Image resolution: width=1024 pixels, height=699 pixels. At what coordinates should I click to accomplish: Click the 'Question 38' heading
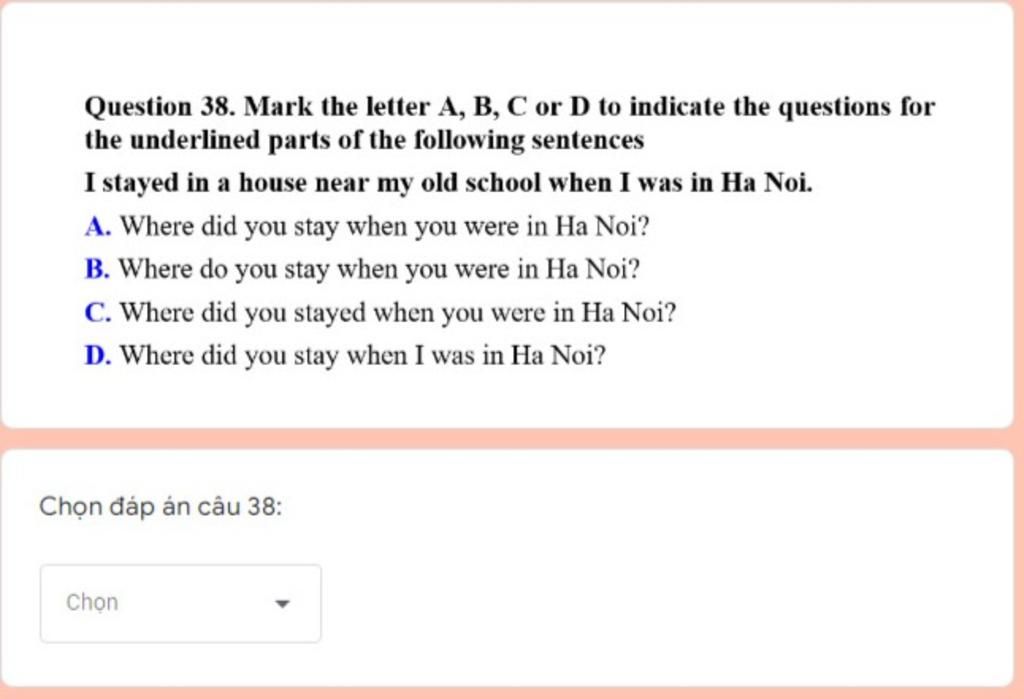160,107
